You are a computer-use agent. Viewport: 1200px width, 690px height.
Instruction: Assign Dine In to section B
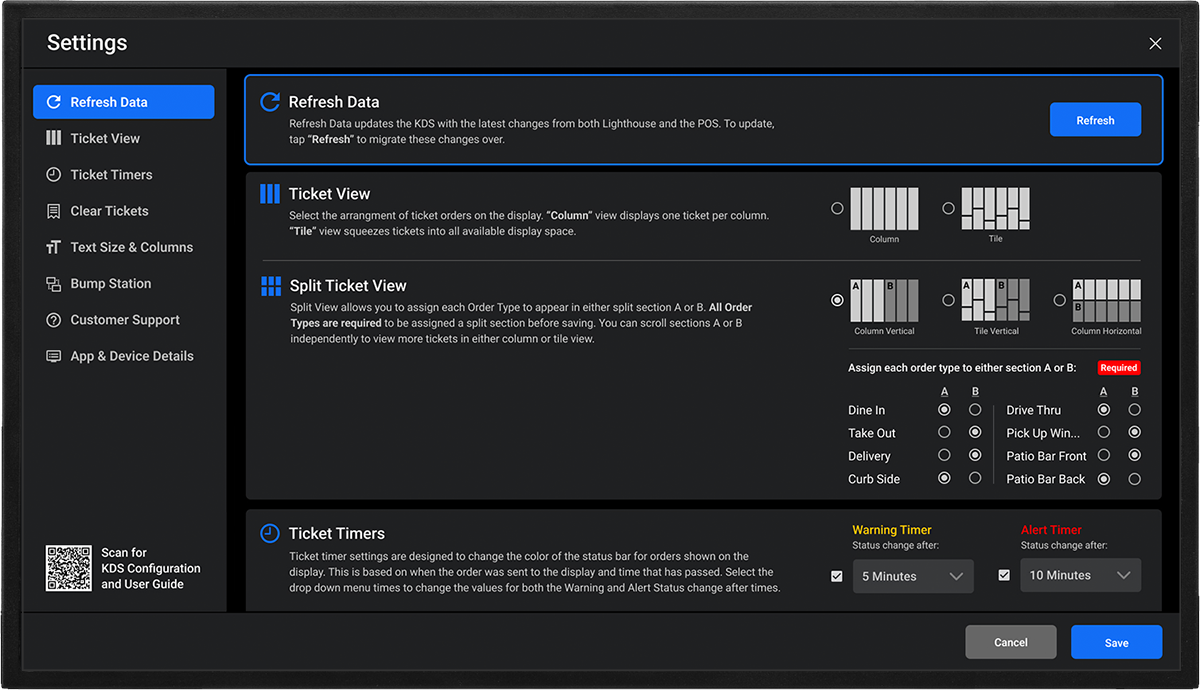[975, 410]
